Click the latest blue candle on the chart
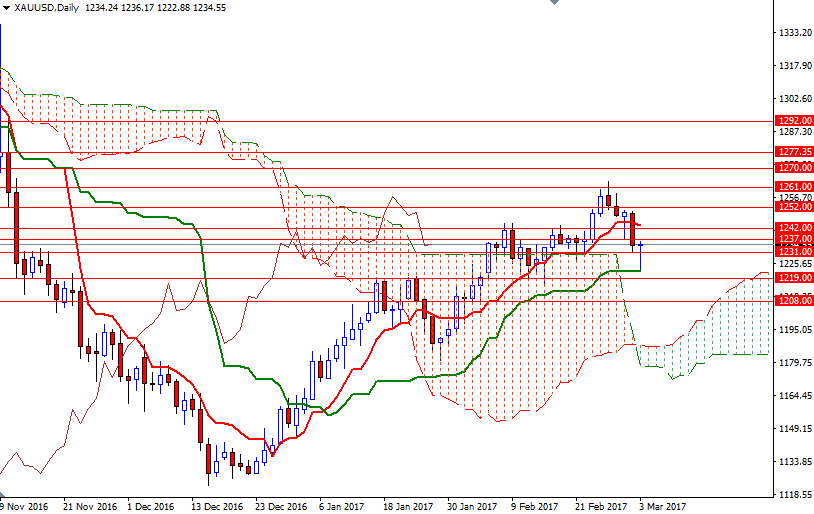 click(x=640, y=246)
